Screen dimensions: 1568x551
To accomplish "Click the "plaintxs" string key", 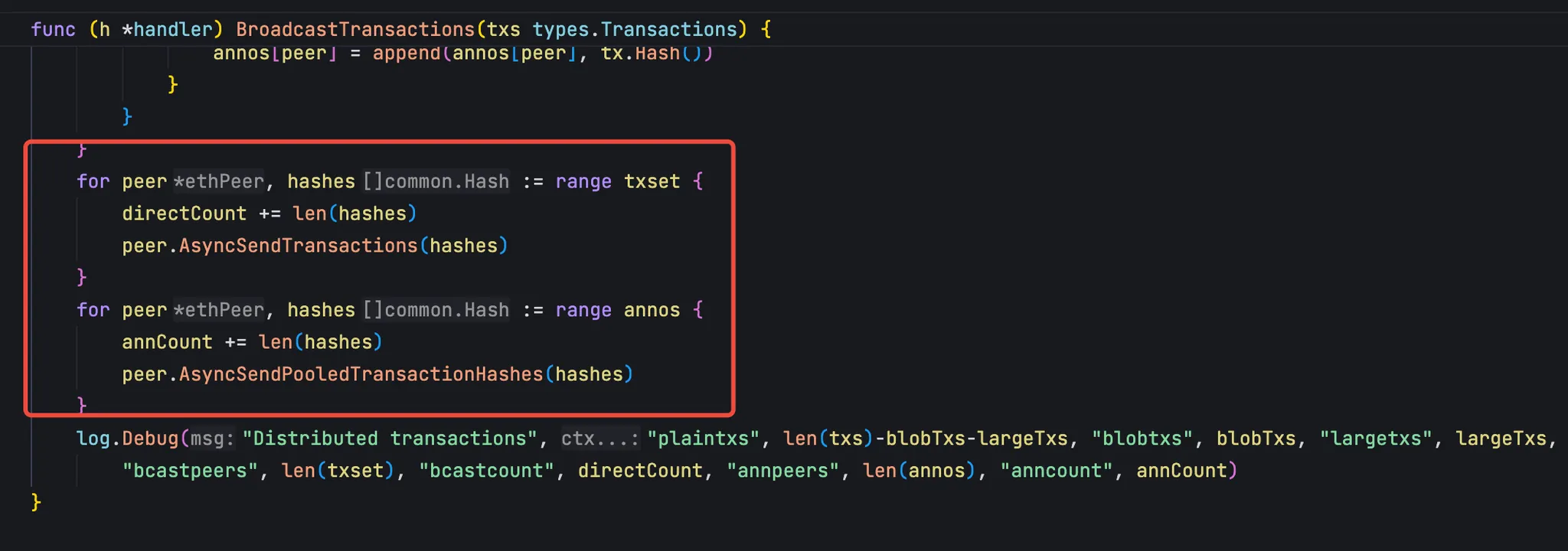I will (x=703, y=439).
